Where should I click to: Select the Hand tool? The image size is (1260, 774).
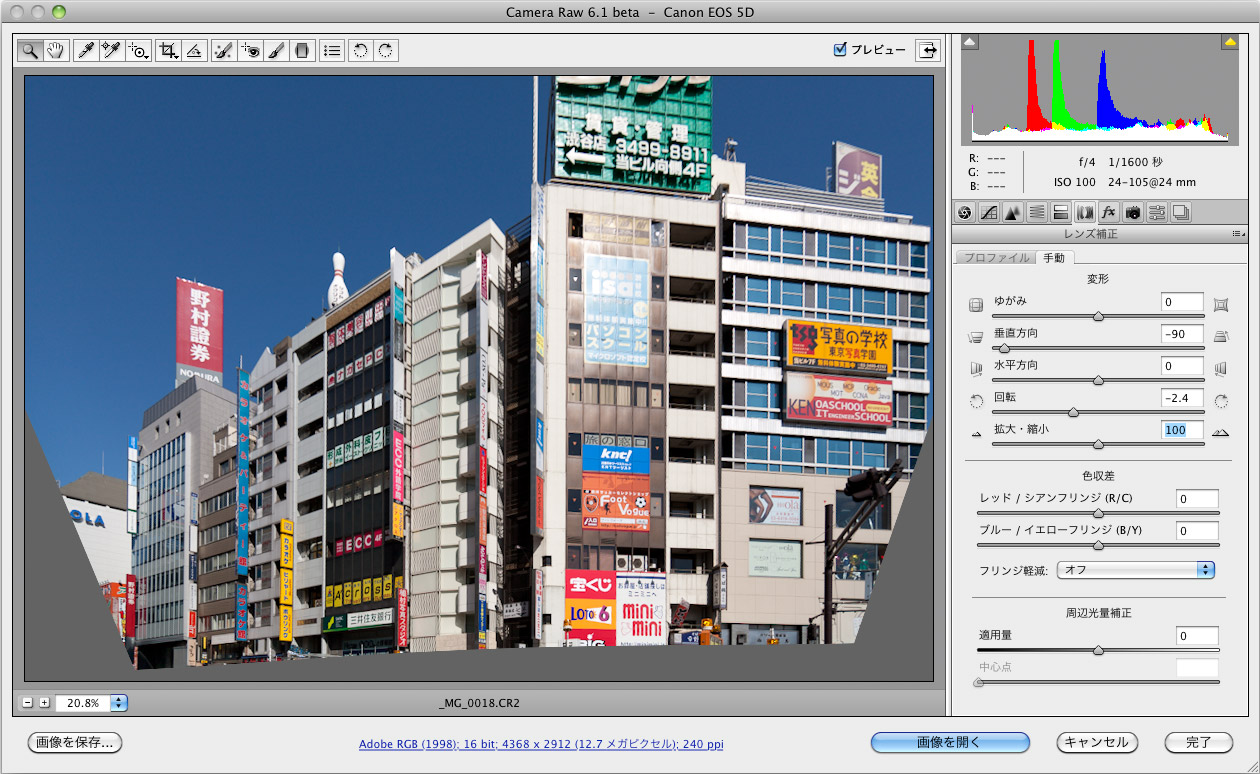pos(56,50)
